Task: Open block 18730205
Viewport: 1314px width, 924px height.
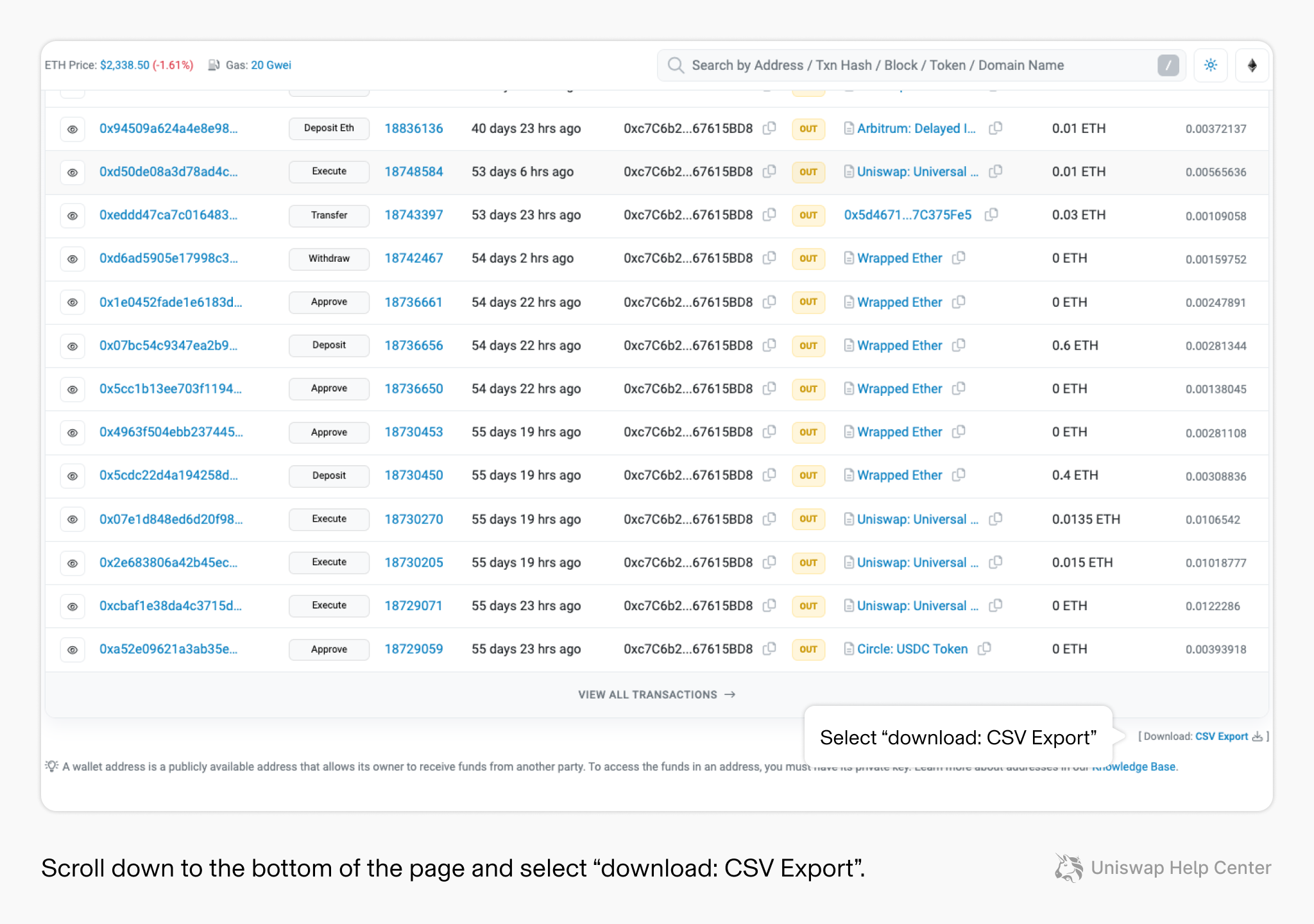Action: click(414, 562)
